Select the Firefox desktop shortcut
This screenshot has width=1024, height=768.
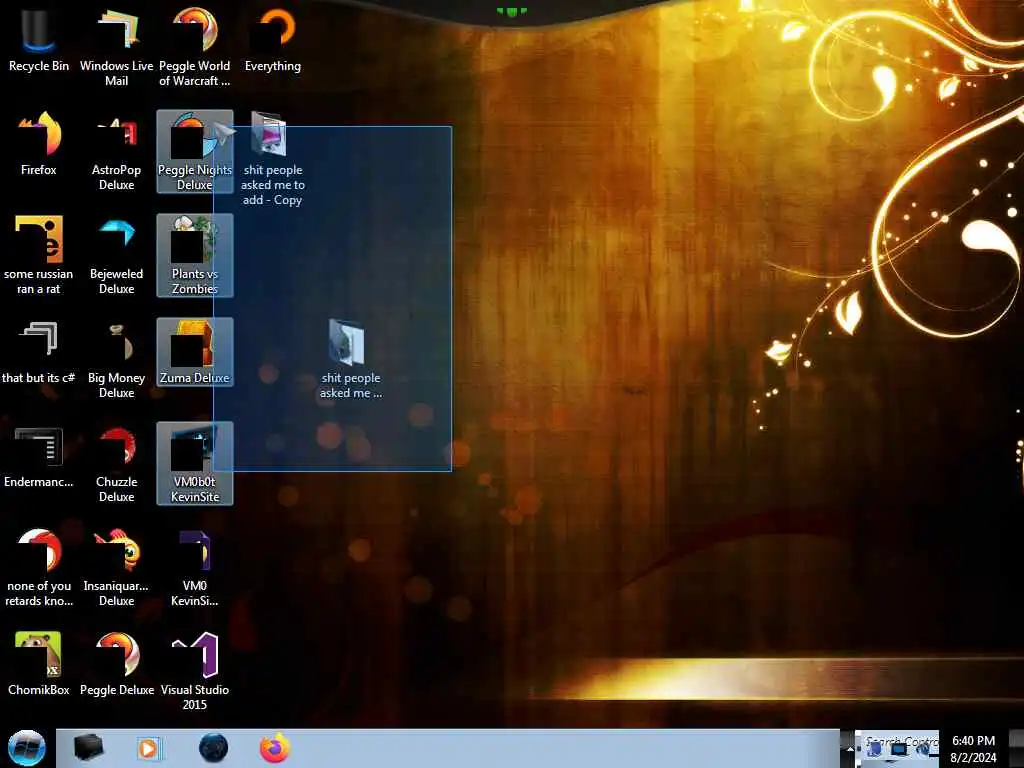click(39, 145)
